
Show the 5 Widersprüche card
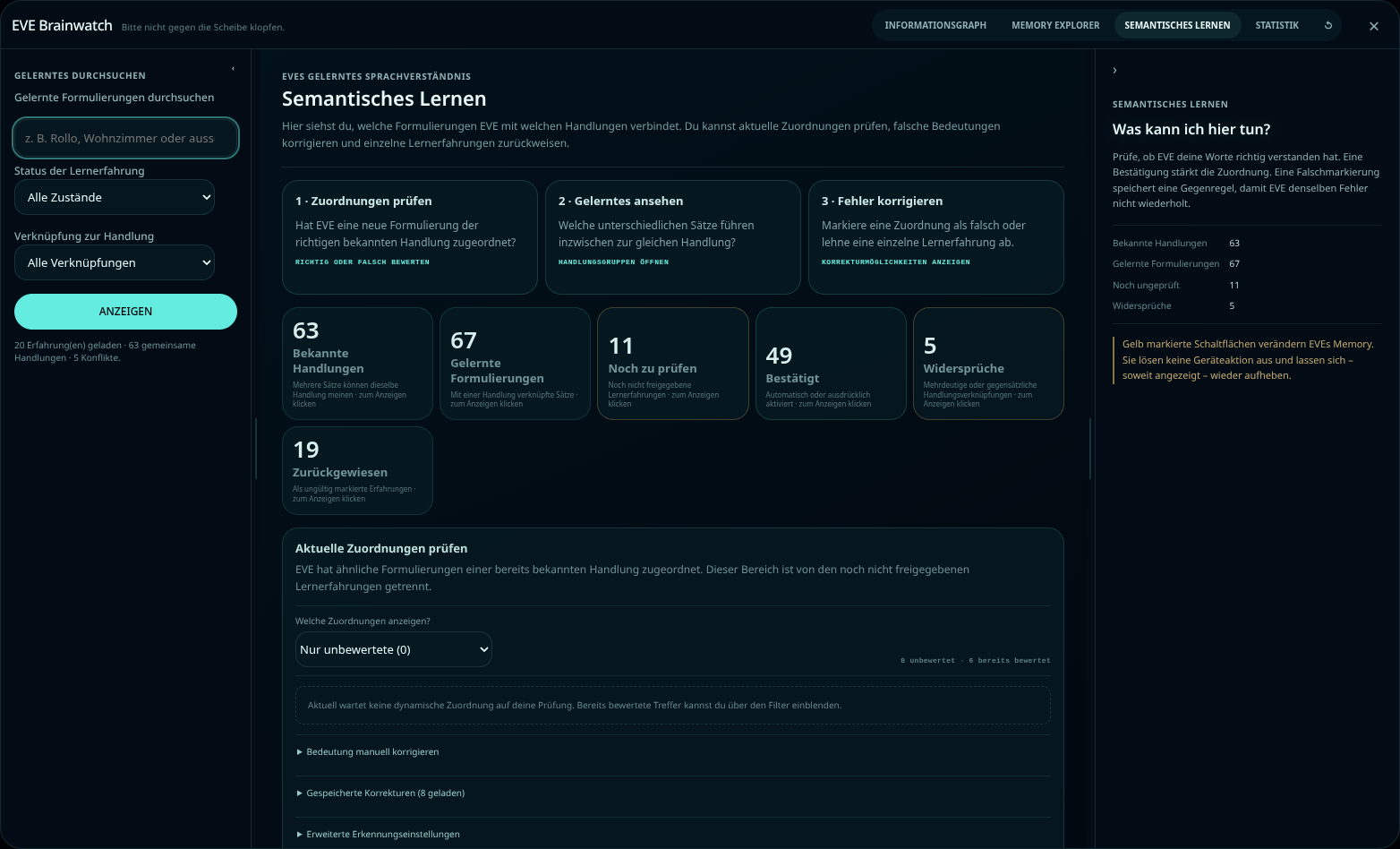tap(988, 364)
